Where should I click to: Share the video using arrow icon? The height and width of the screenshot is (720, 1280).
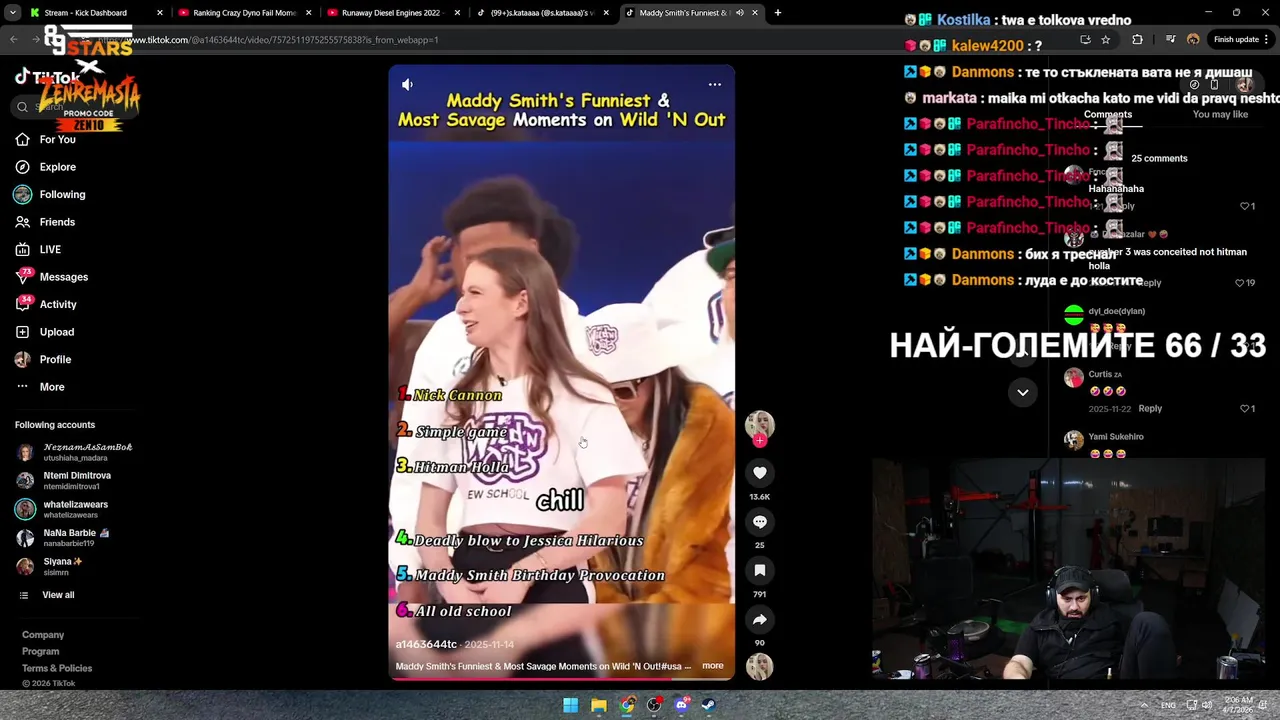tap(760, 619)
